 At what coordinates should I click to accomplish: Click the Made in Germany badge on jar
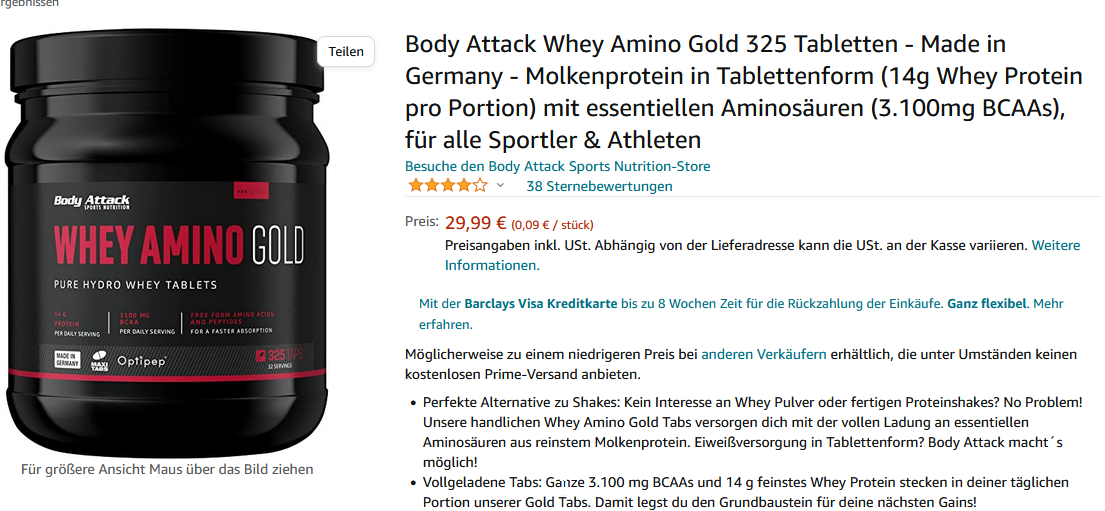point(68,359)
